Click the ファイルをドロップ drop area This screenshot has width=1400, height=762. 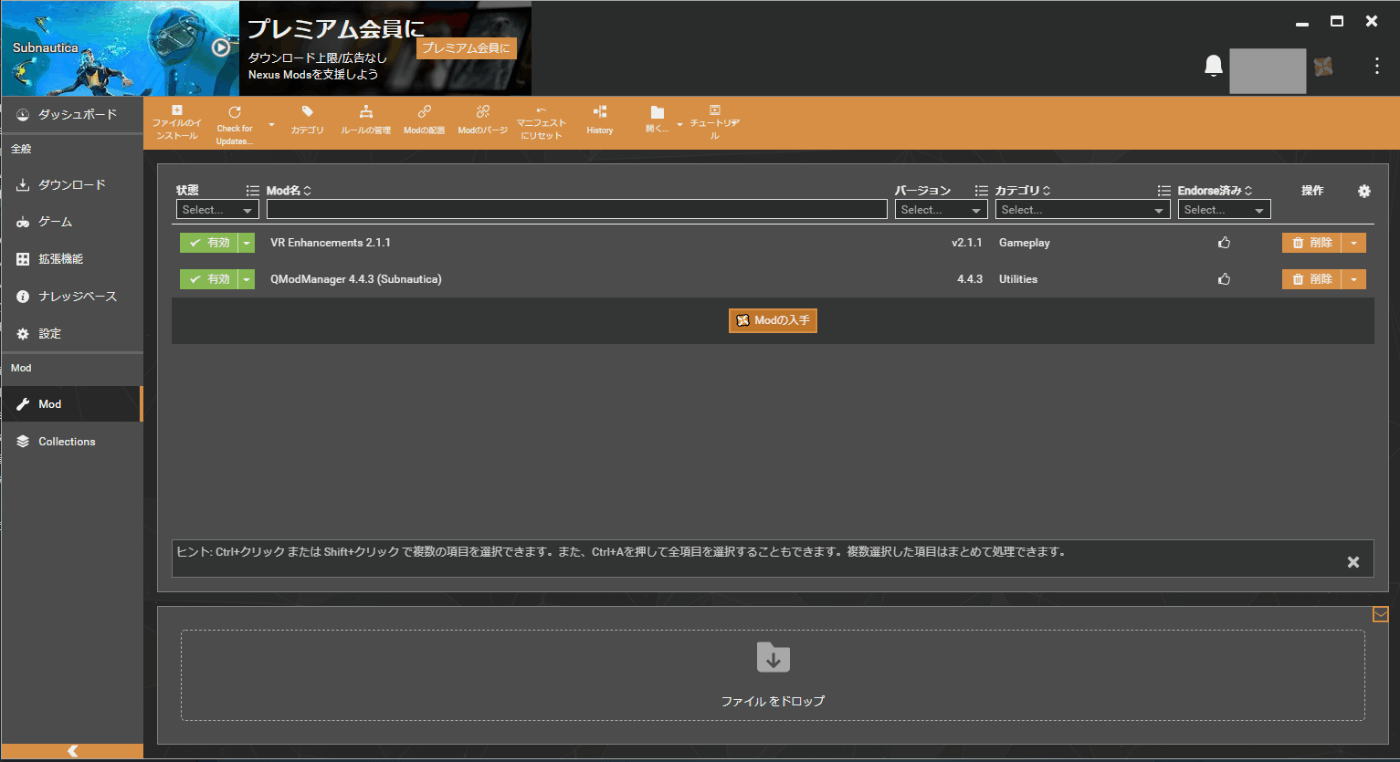773,675
